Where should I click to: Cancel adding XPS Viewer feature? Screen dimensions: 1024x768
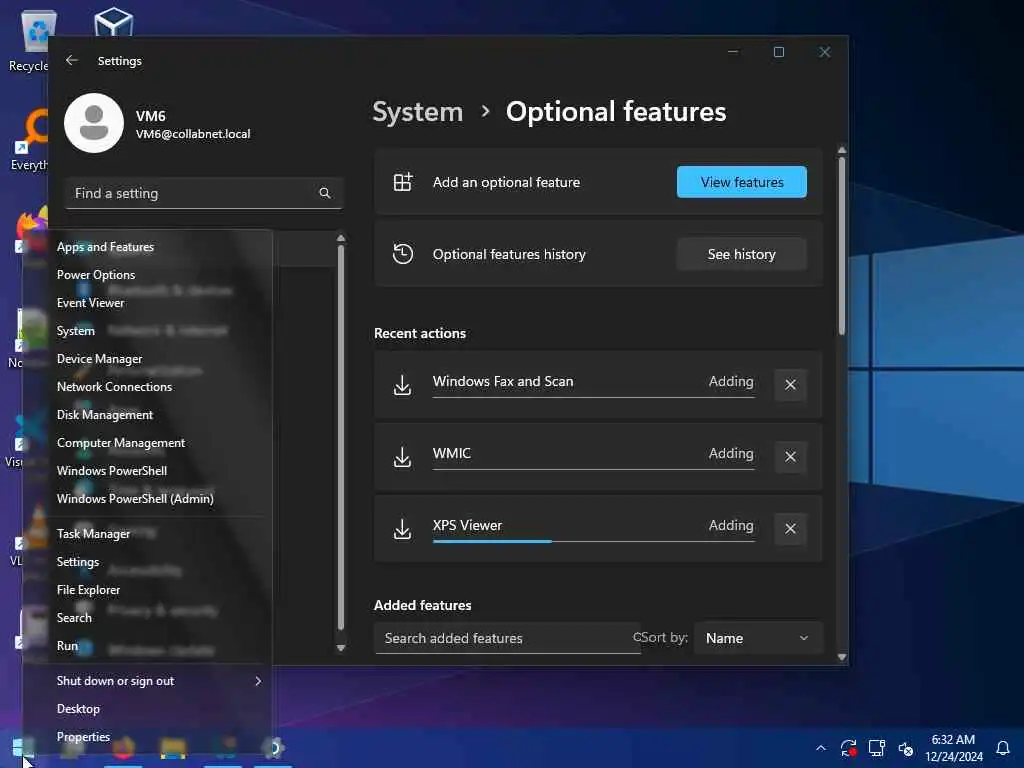(790, 528)
